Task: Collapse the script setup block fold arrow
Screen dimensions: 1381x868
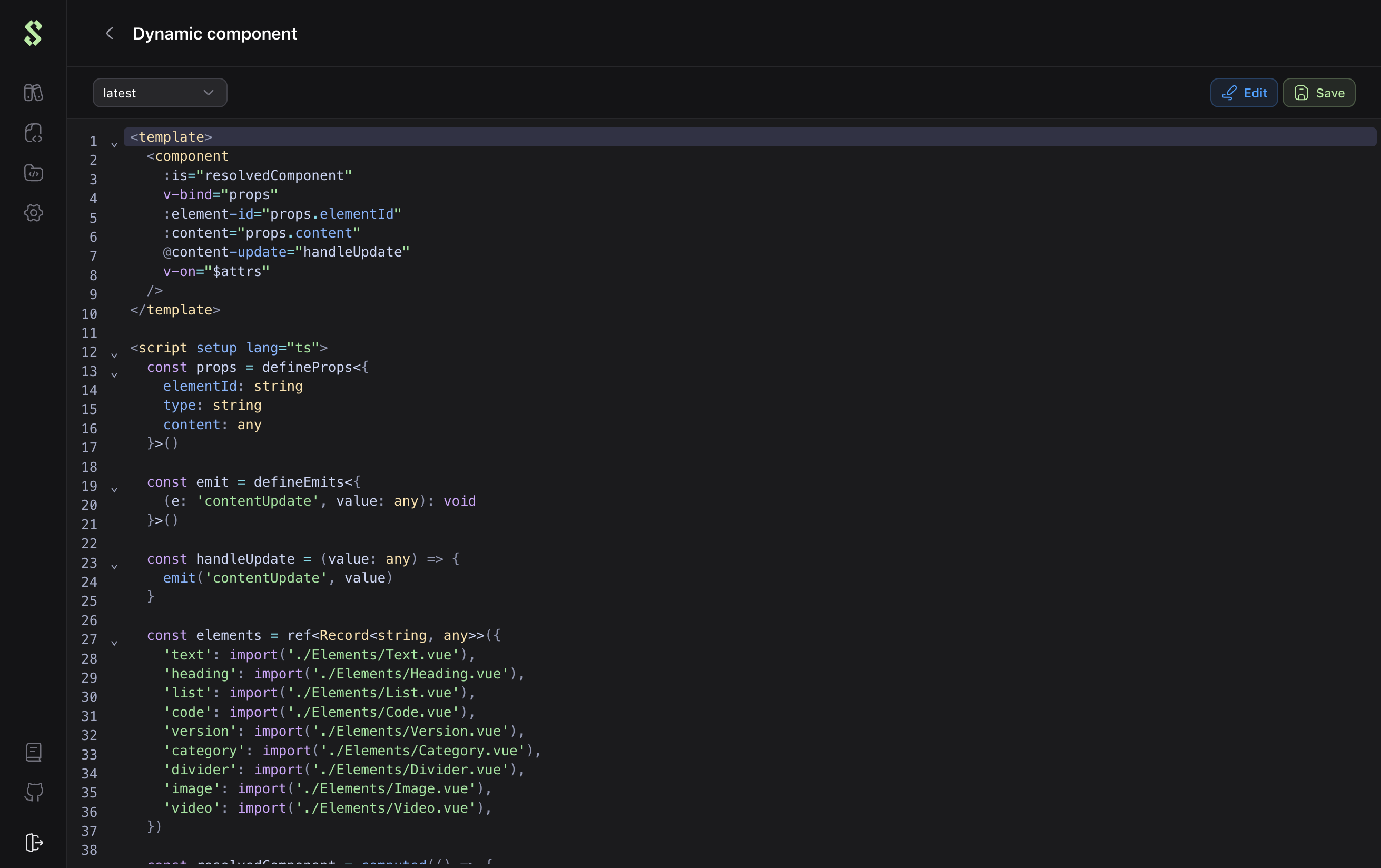Action: [x=114, y=355]
